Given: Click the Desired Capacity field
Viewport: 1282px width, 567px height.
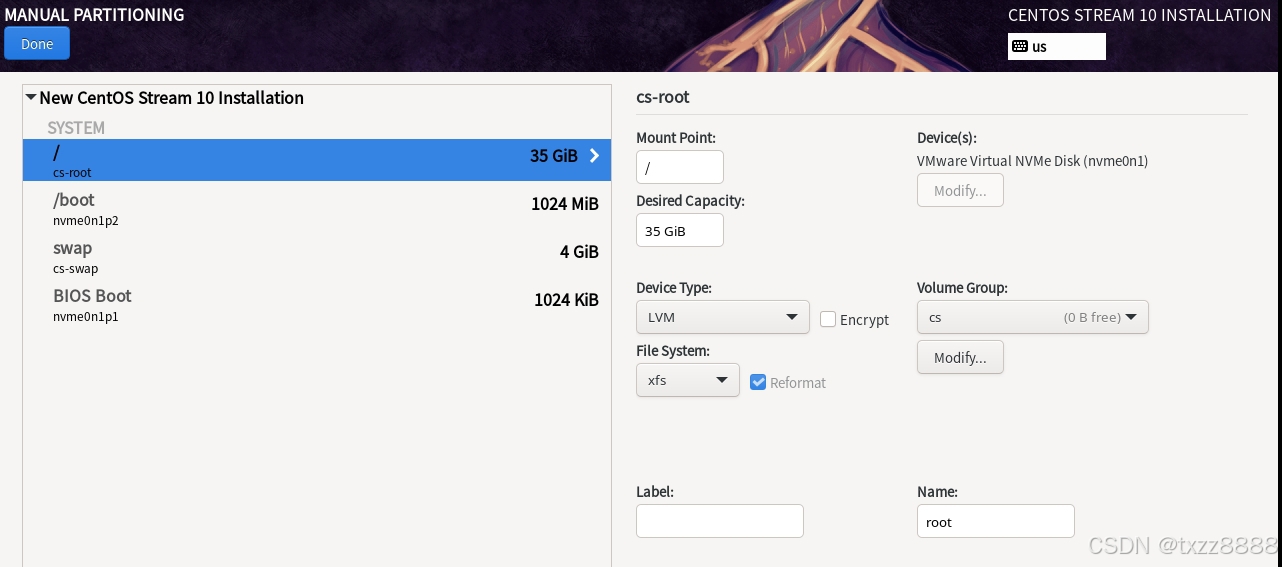Looking at the screenshot, I should 680,230.
